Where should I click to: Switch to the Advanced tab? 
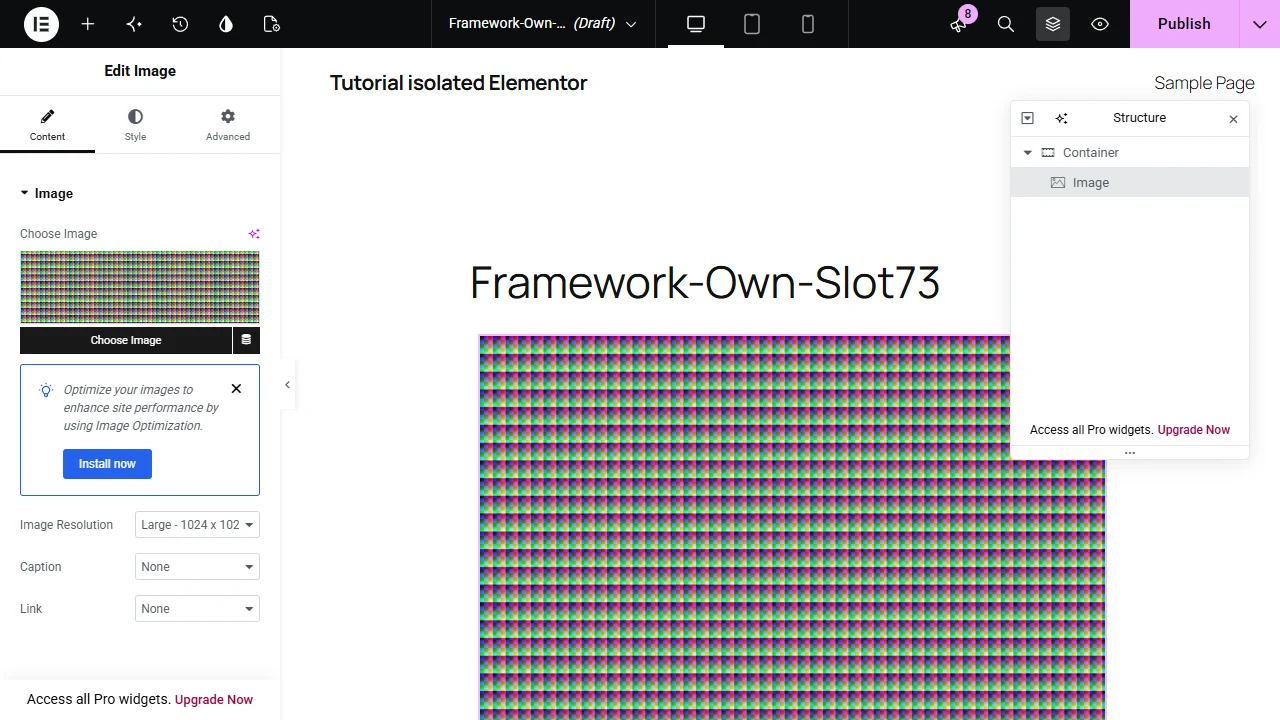(x=228, y=125)
